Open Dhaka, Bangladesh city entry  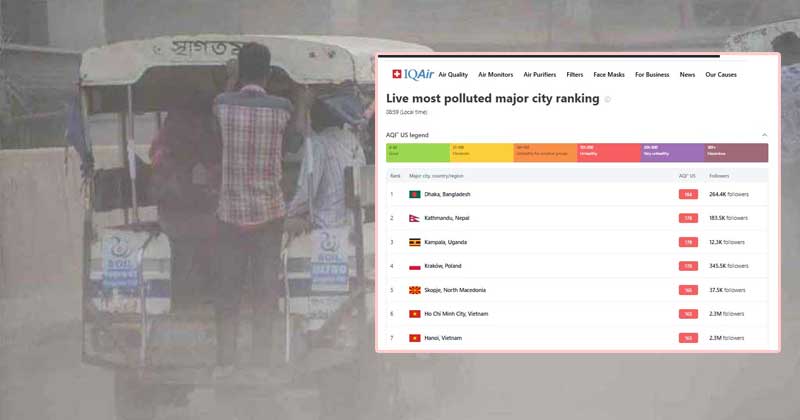point(447,194)
